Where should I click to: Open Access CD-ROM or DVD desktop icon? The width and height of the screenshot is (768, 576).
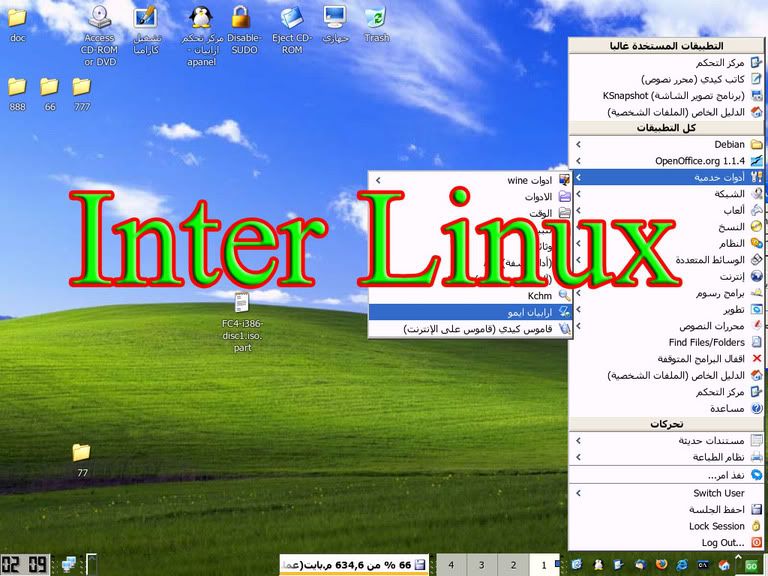point(100,35)
